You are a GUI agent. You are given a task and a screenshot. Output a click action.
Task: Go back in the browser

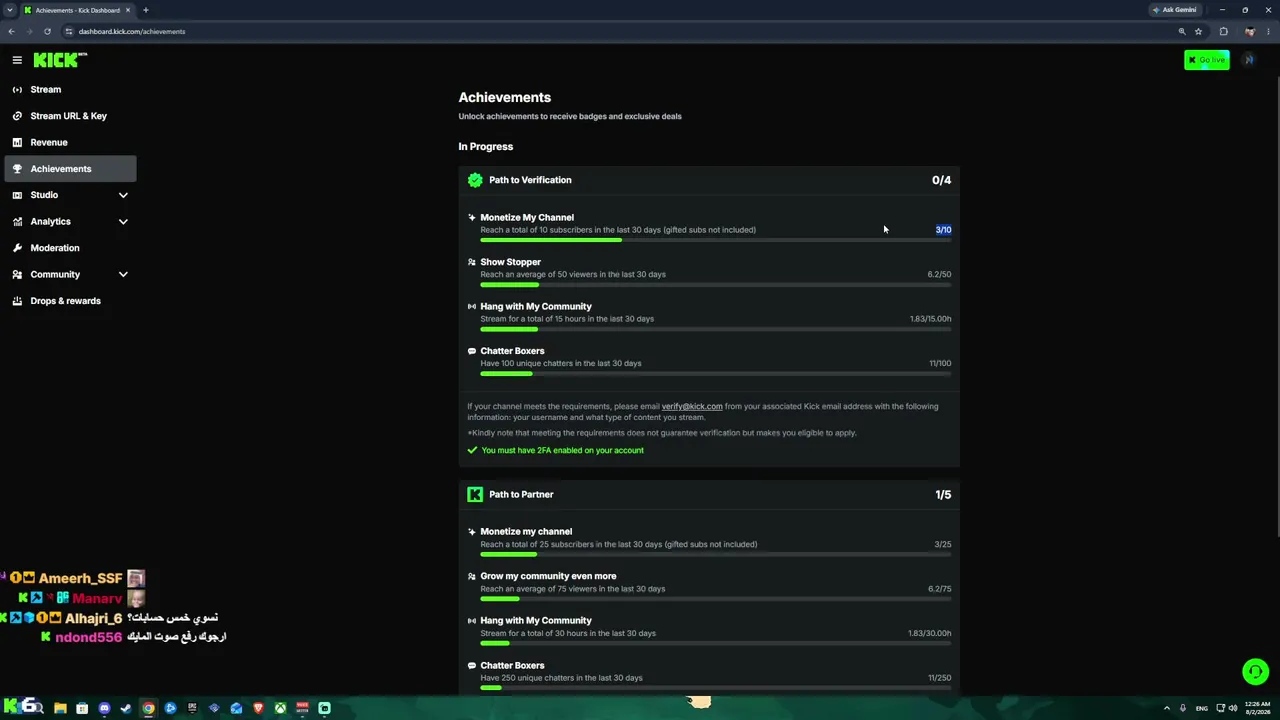[x=11, y=31]
